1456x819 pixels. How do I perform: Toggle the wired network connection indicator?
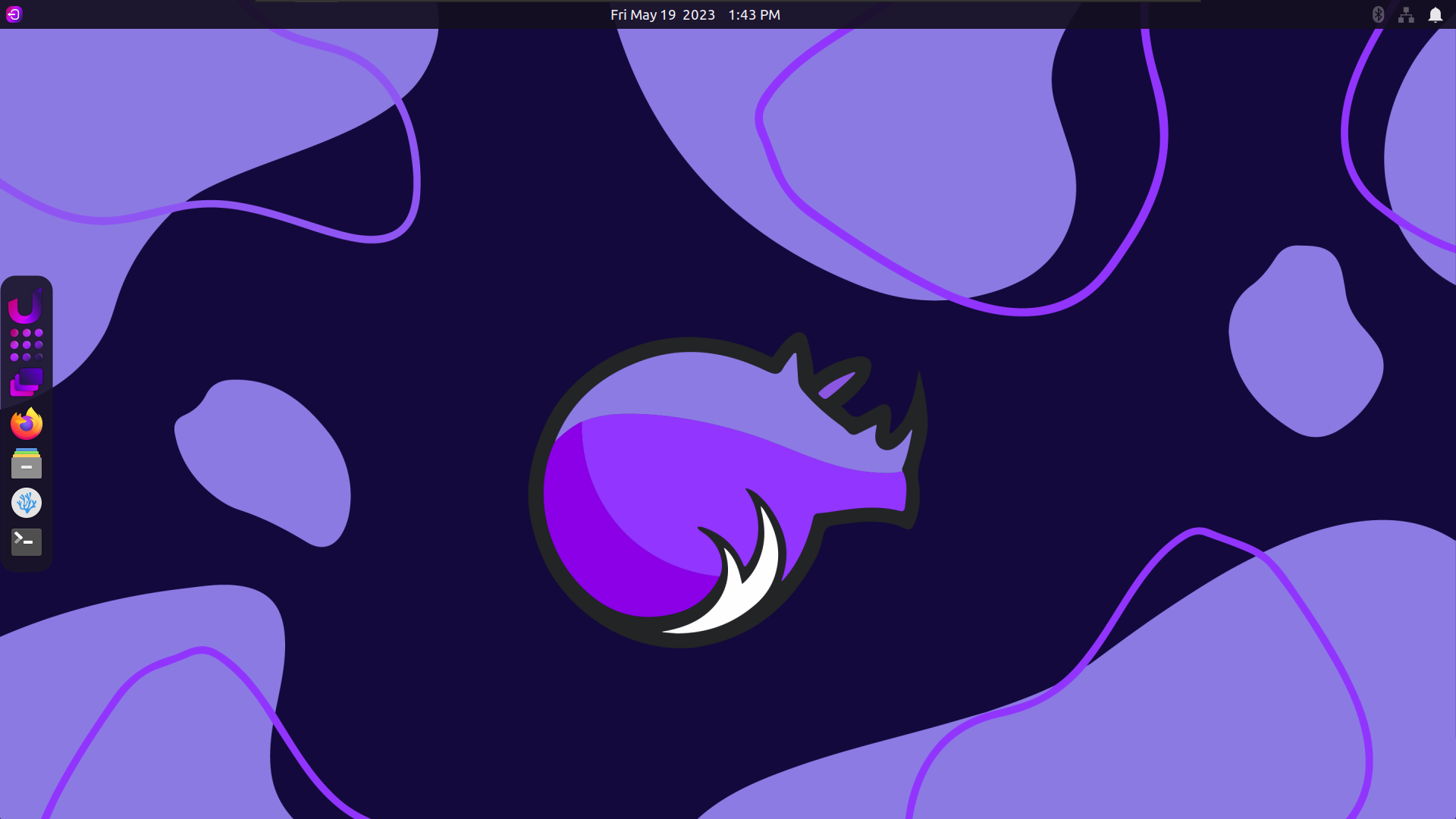(1405, 14)
